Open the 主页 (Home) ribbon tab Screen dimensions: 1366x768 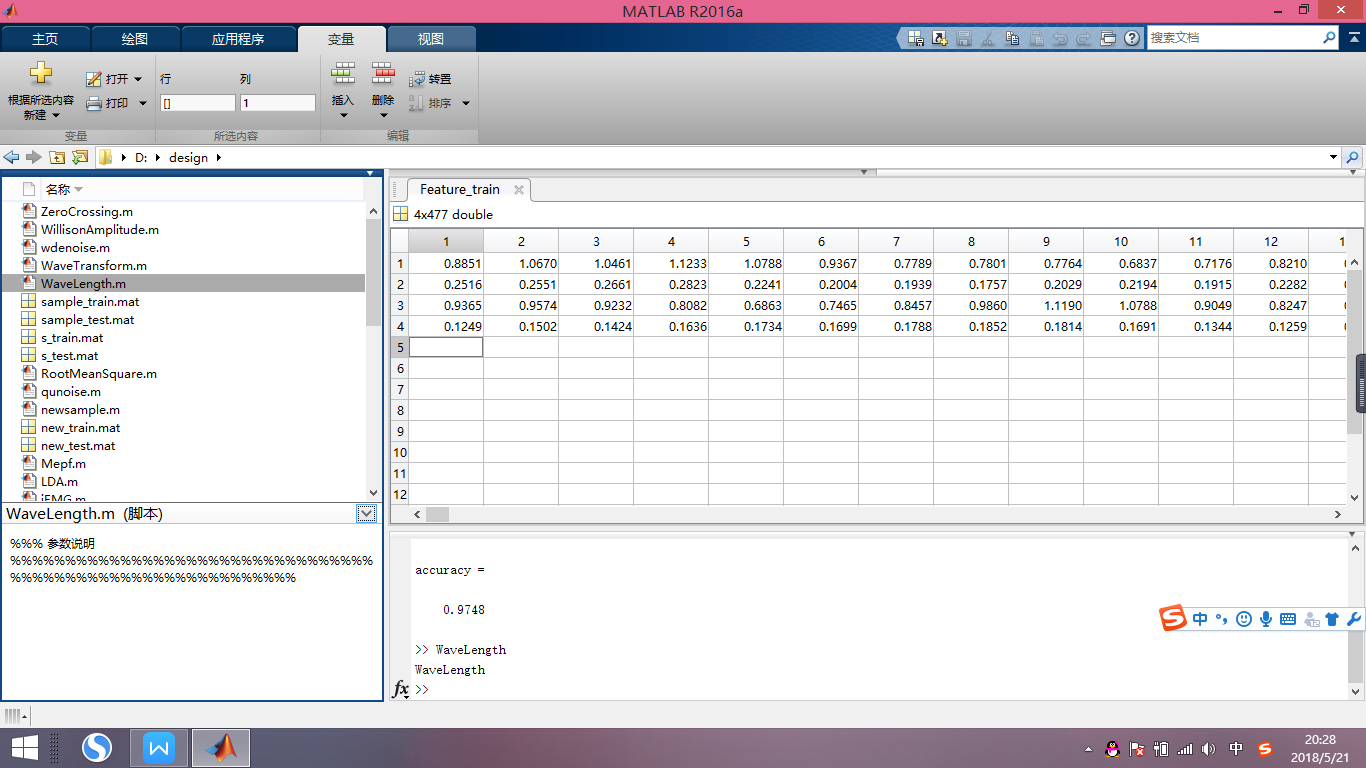(x=45, y=39)
